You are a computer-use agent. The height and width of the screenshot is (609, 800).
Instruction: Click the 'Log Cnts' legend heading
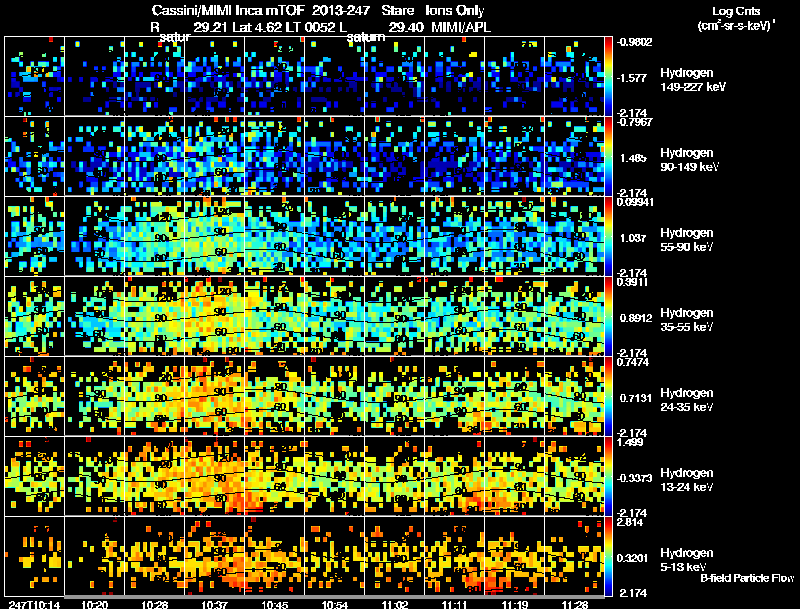736,11
